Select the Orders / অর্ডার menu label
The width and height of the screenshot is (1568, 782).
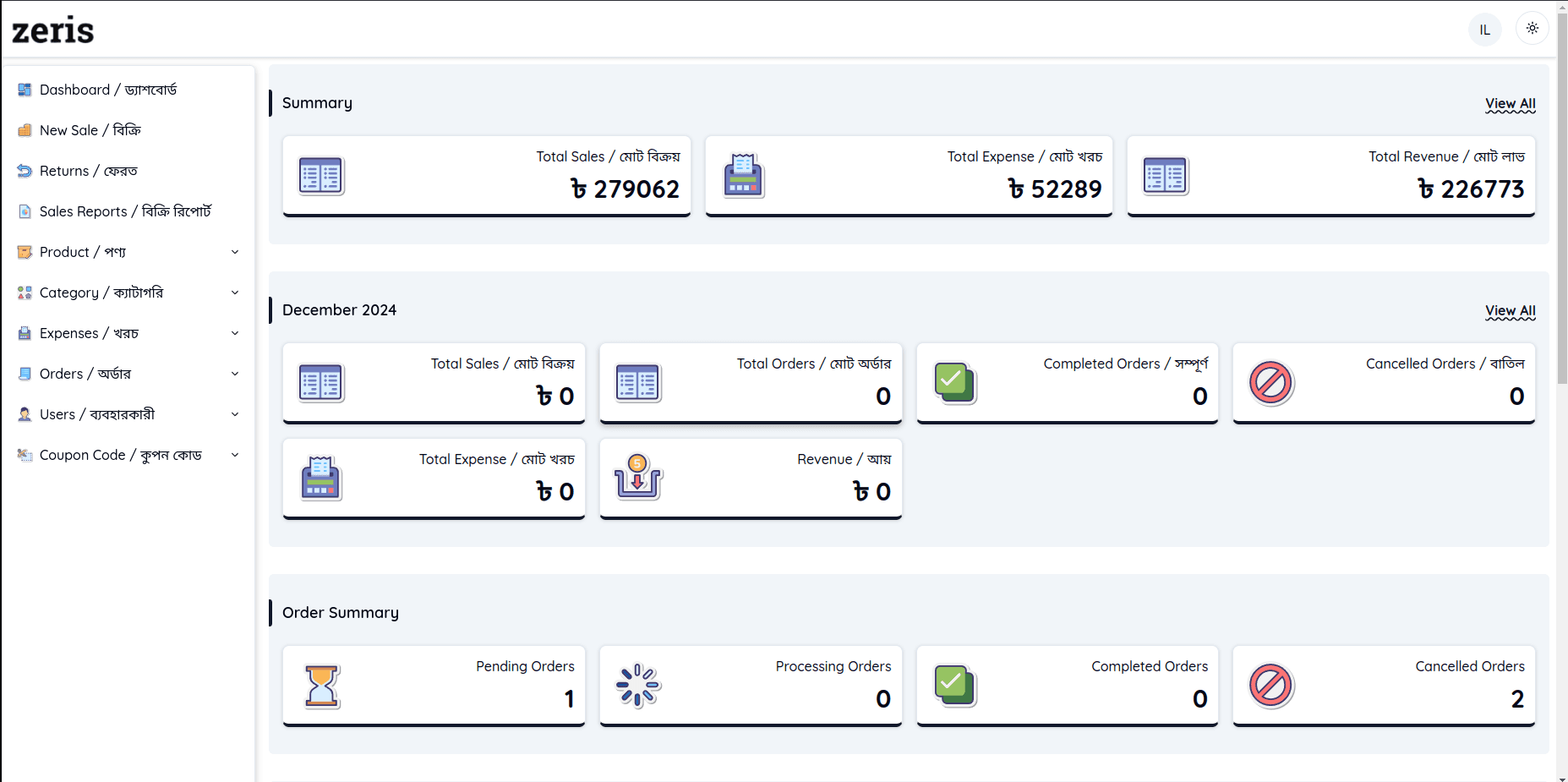(85, 374)
